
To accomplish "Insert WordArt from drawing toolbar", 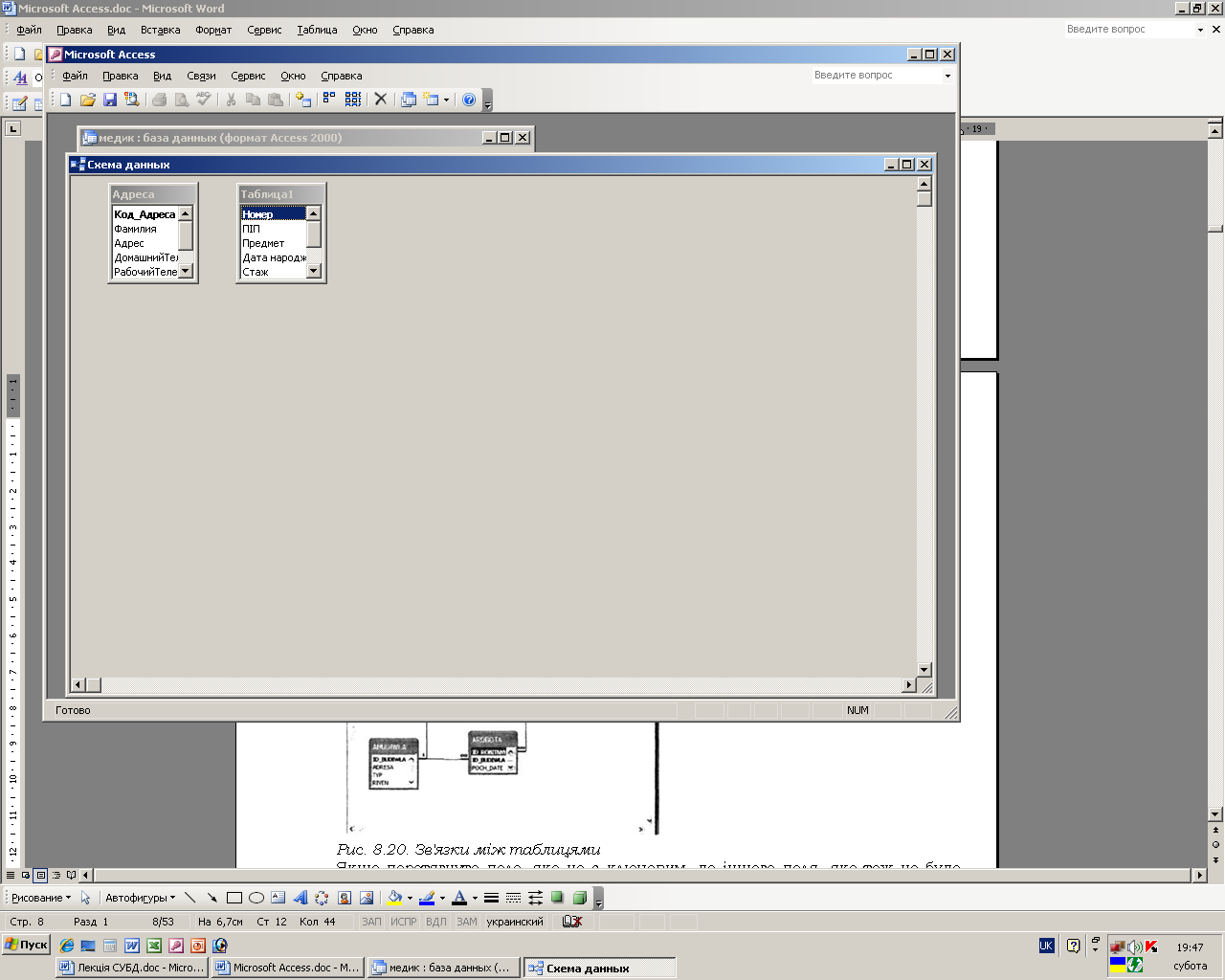I will pos(300,898).
